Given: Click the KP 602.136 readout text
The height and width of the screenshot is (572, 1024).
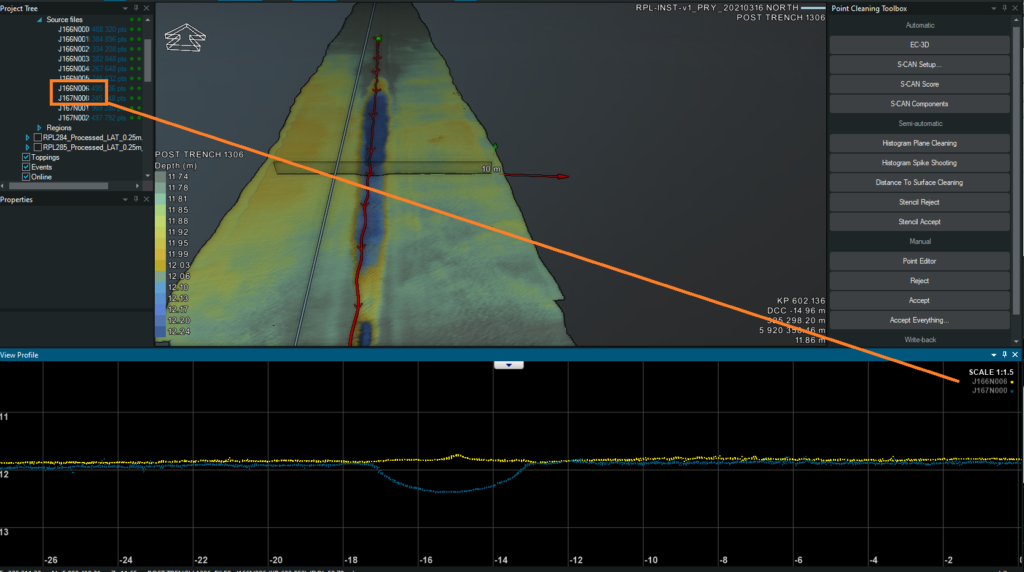Looking at the screenshot, I should (801, 301).
